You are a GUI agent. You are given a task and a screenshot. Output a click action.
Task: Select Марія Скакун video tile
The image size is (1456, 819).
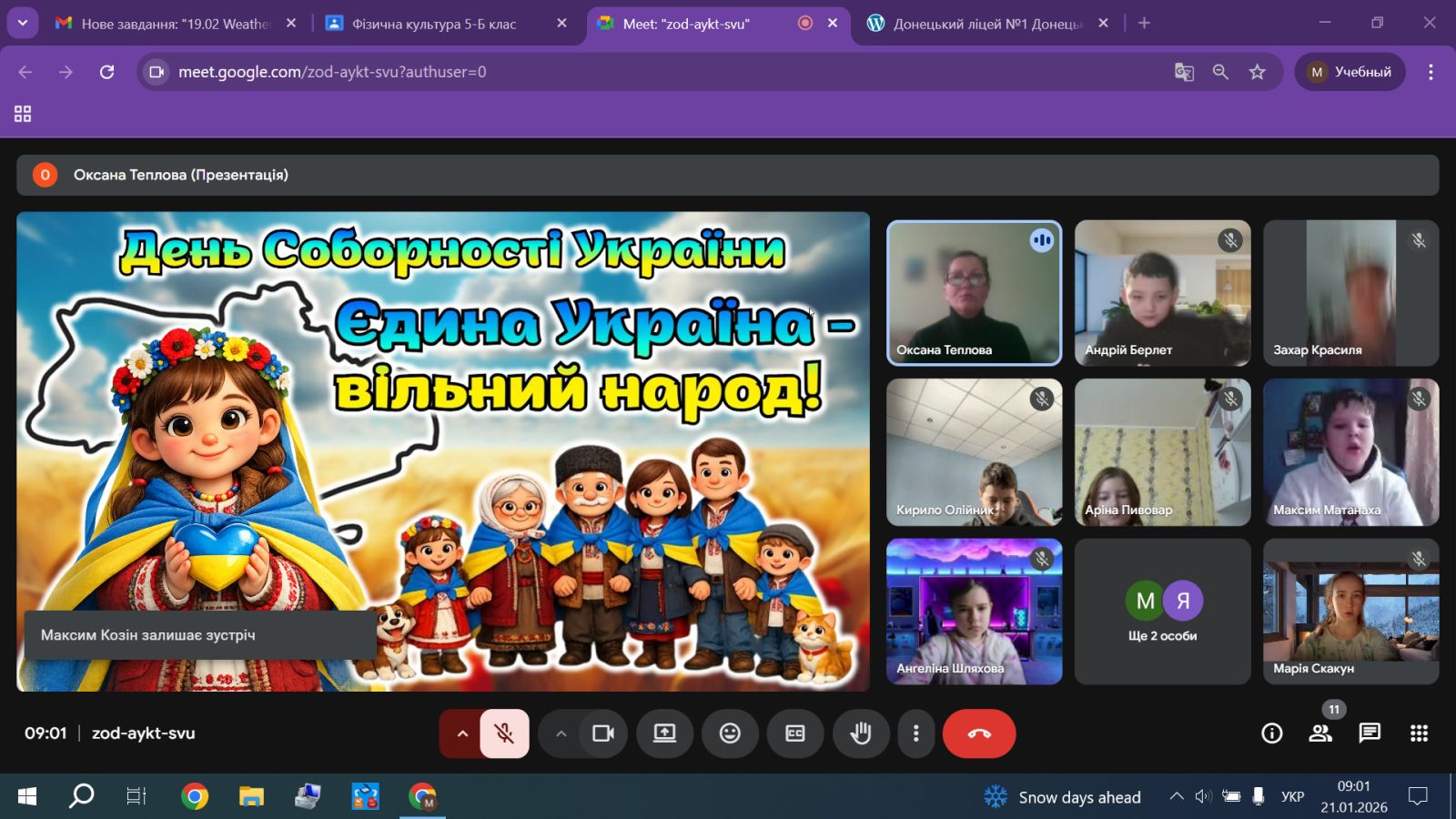(x=1350, y=611)
